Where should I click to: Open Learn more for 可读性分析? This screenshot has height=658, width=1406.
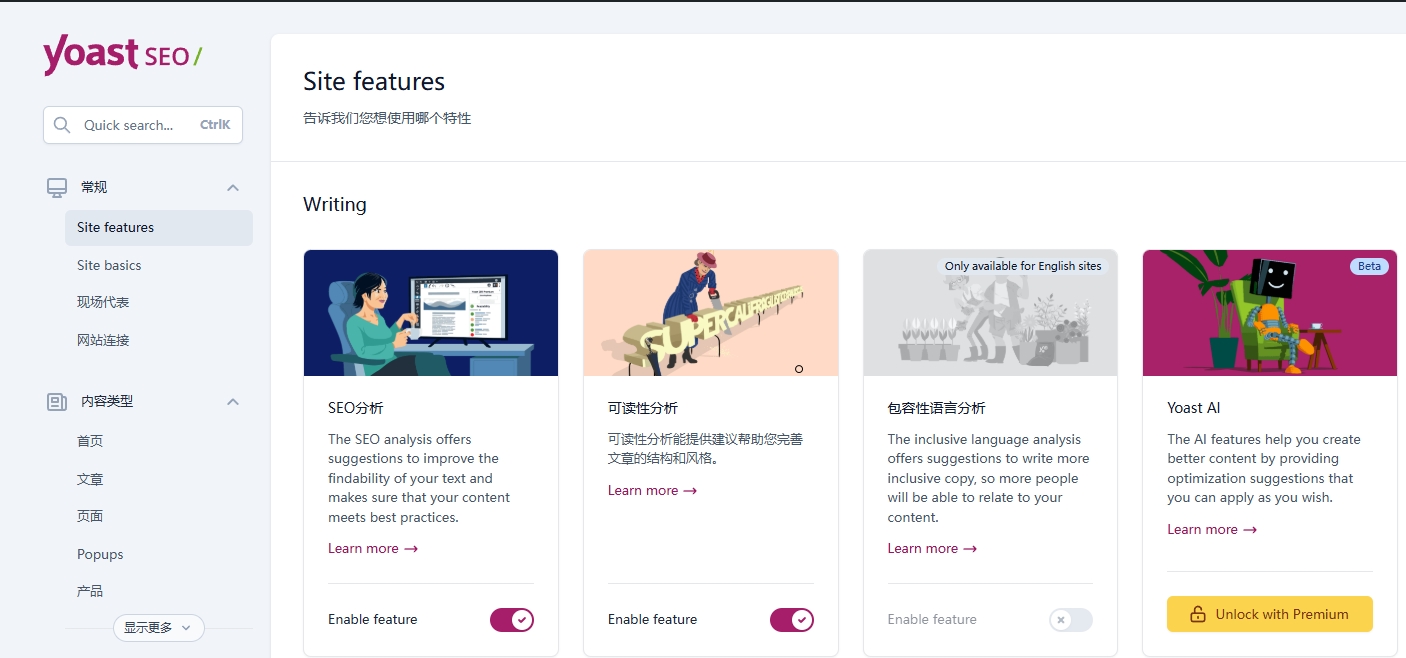[x=652, y=490]
